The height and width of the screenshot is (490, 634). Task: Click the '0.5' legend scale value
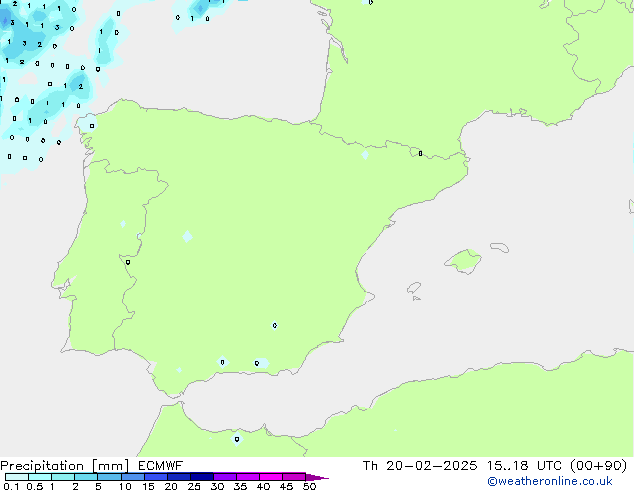coord(35,486)
